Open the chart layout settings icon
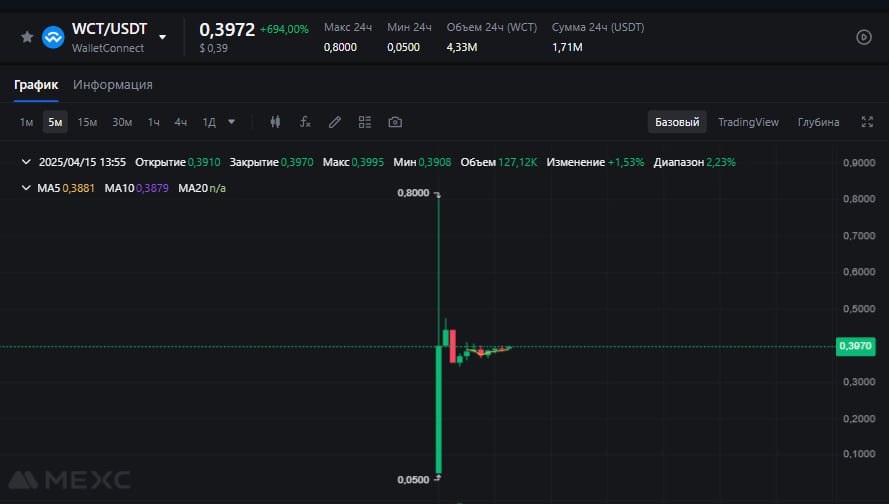The image size is (889, 504). (x=365, y=122)
